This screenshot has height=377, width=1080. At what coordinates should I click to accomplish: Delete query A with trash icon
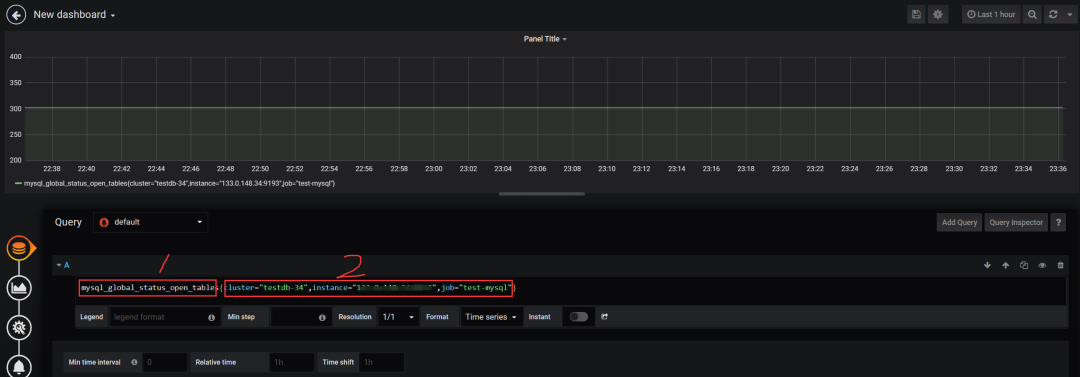pos(1060,265)
